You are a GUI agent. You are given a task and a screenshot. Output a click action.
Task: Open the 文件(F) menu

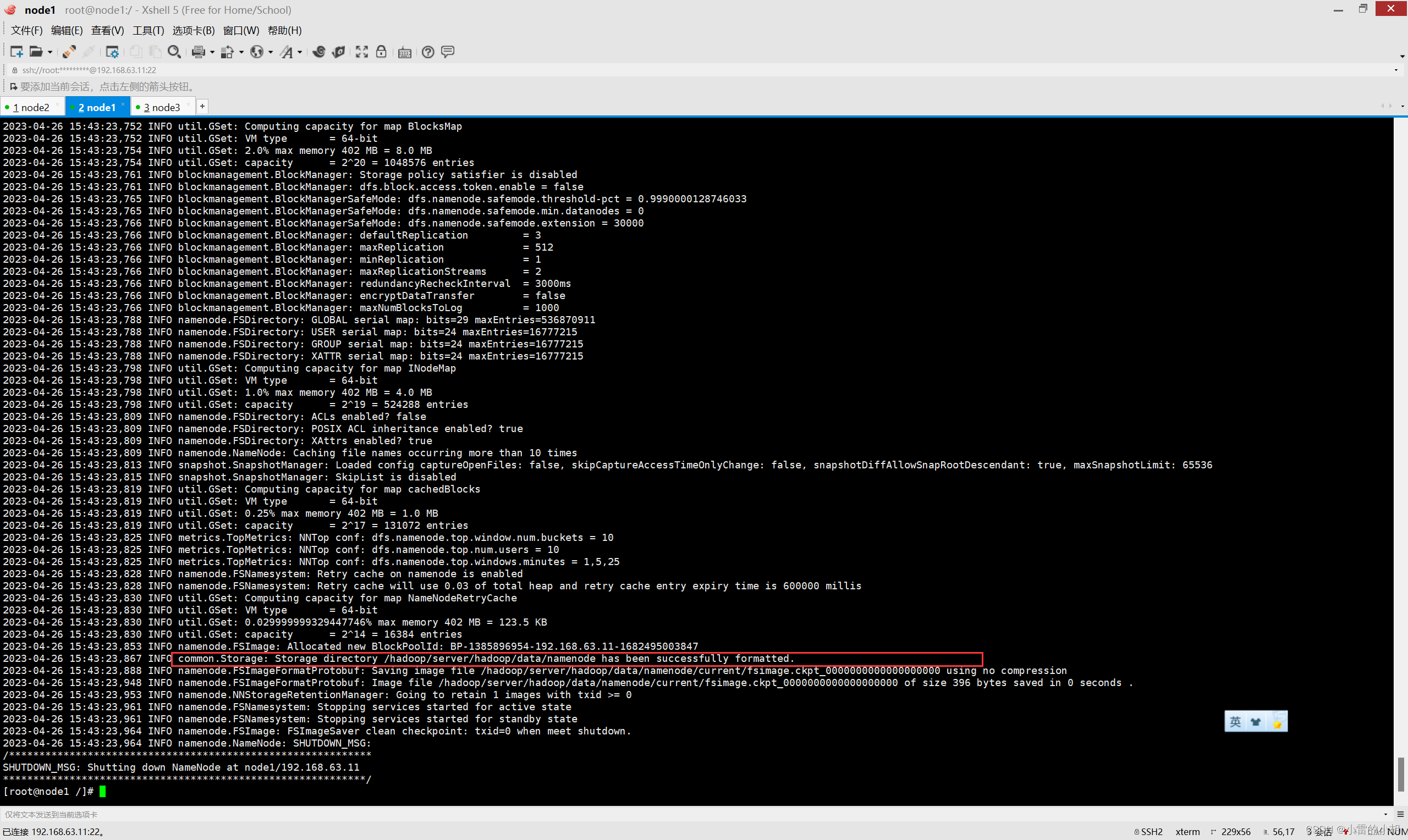tap(26, 31)
